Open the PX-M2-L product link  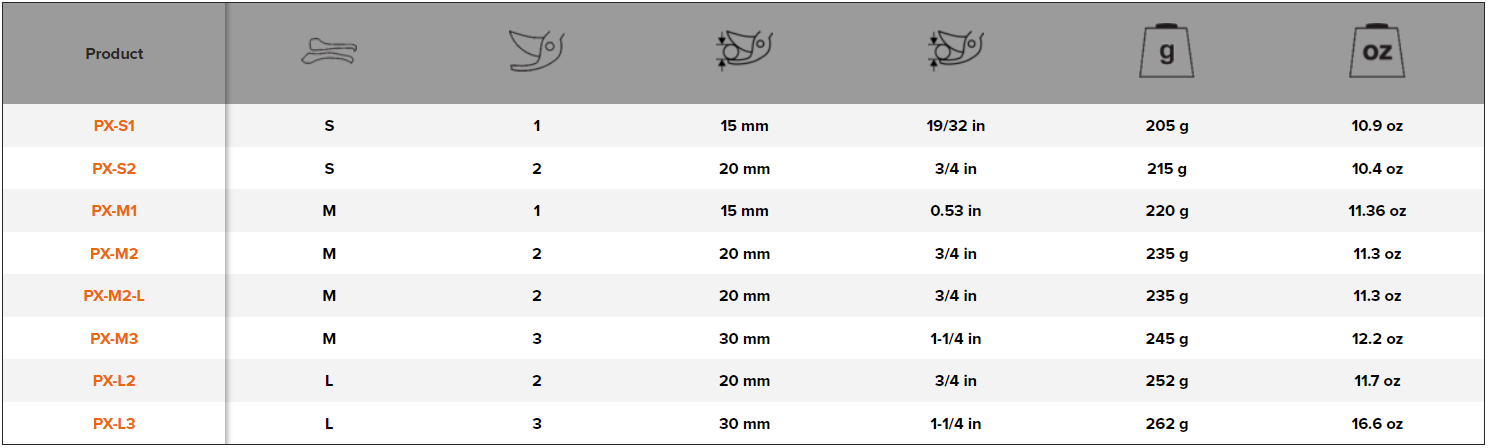click(x=114, y=296)
